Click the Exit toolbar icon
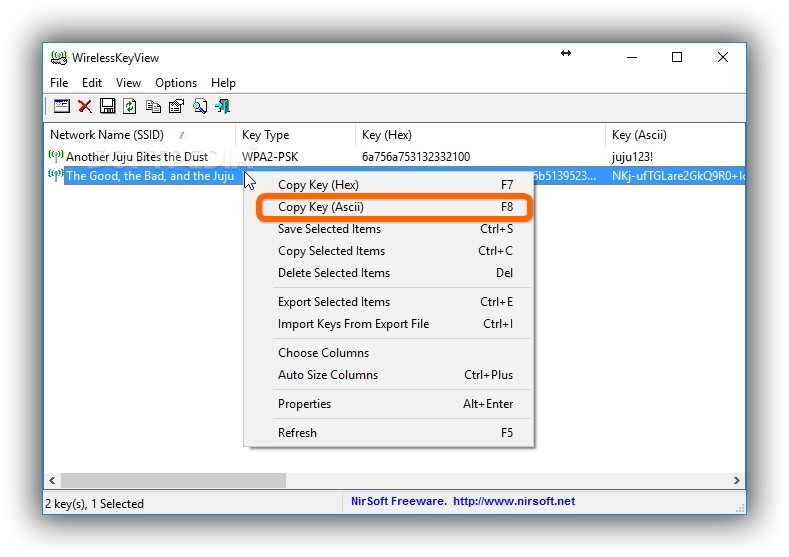789x557 pixels. (222, 106)
